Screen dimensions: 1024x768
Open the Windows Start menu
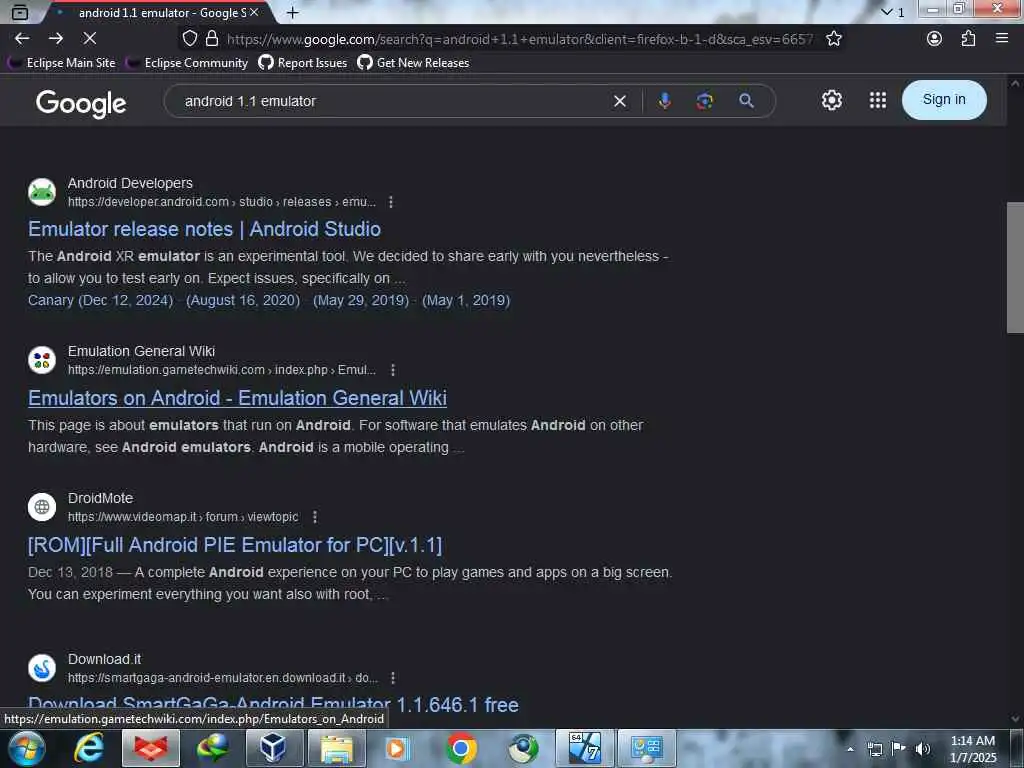pos(26,748)
